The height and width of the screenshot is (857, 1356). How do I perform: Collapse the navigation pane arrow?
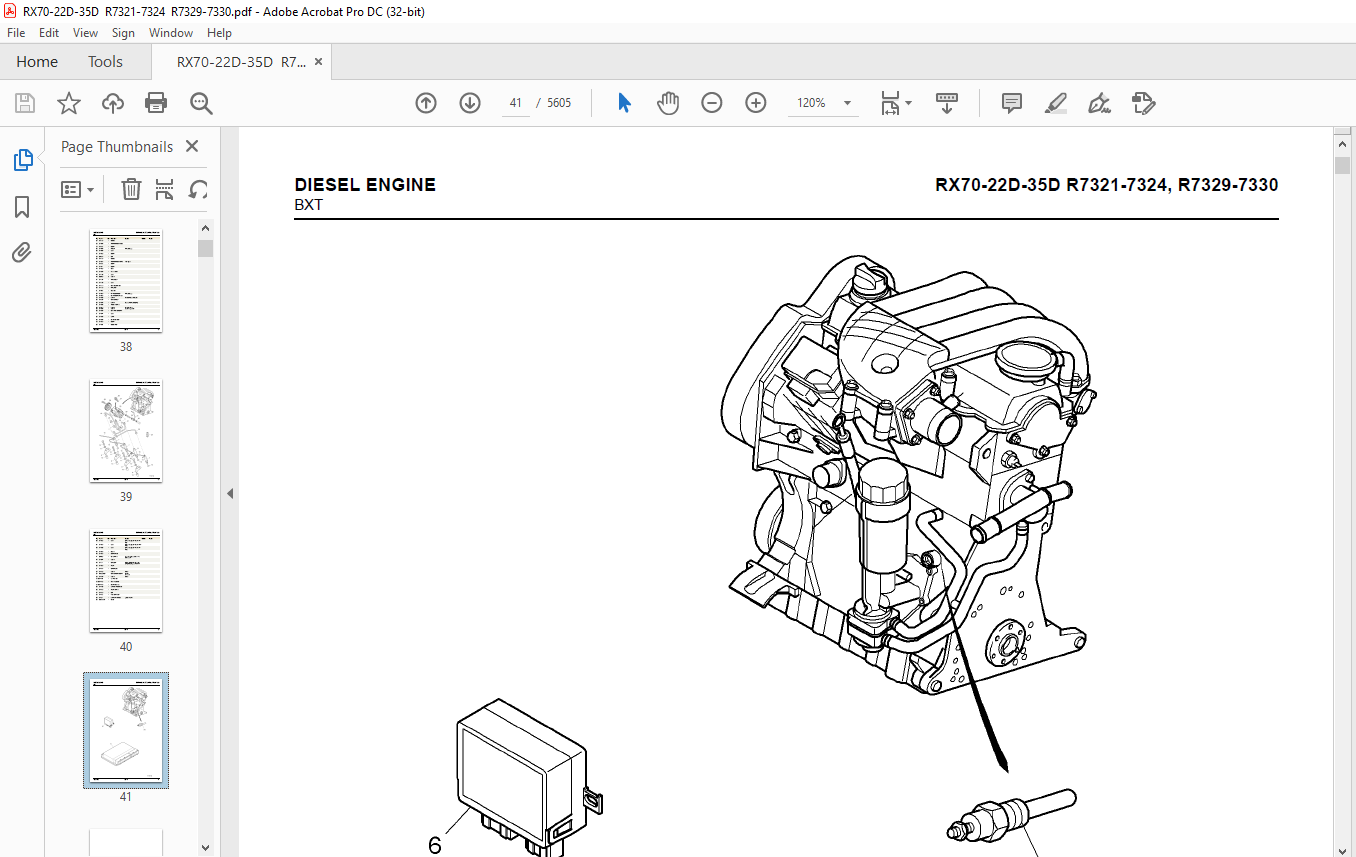pos(229,493)
